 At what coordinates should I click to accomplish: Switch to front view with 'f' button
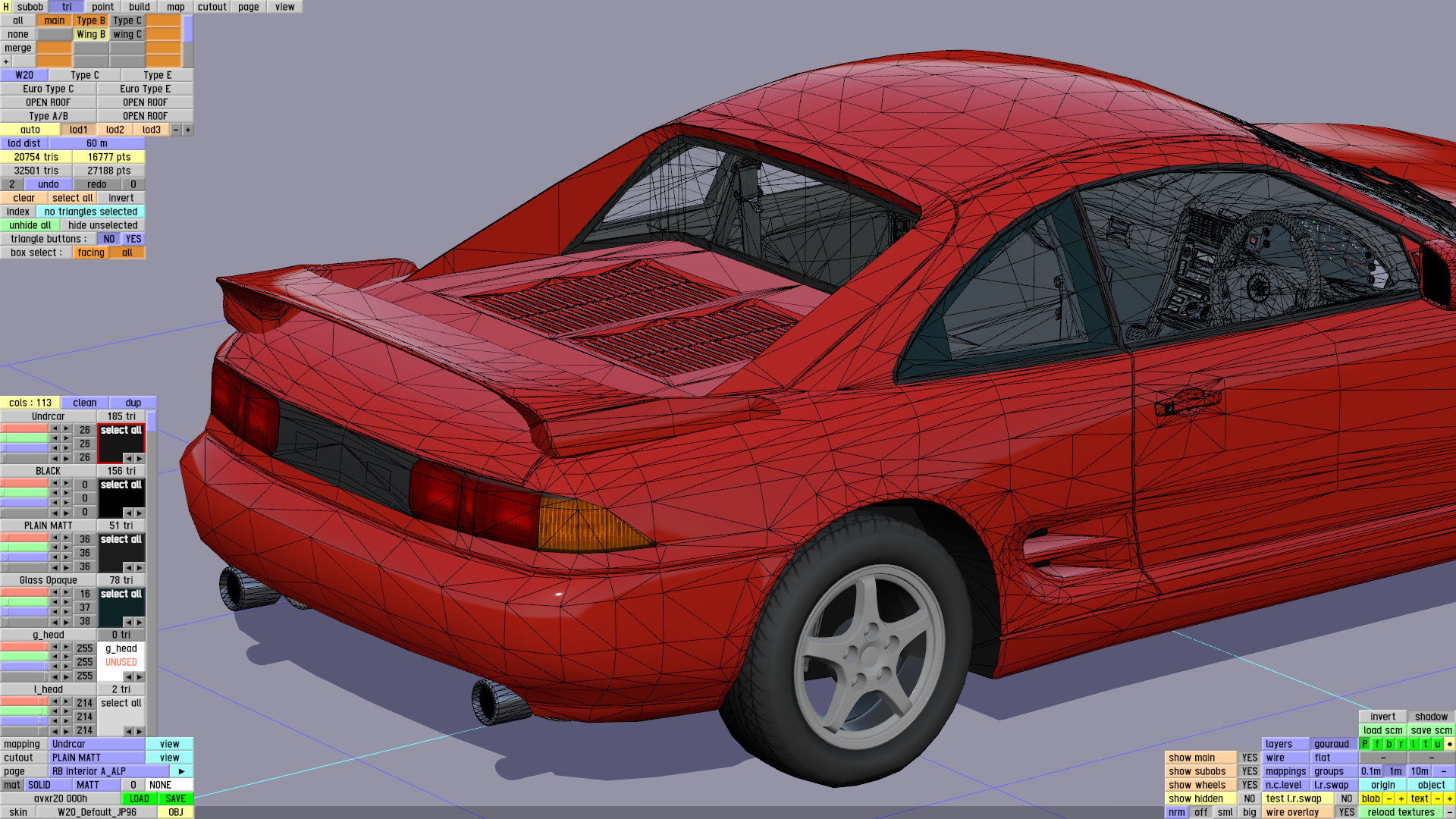(x=1377, y=744)
